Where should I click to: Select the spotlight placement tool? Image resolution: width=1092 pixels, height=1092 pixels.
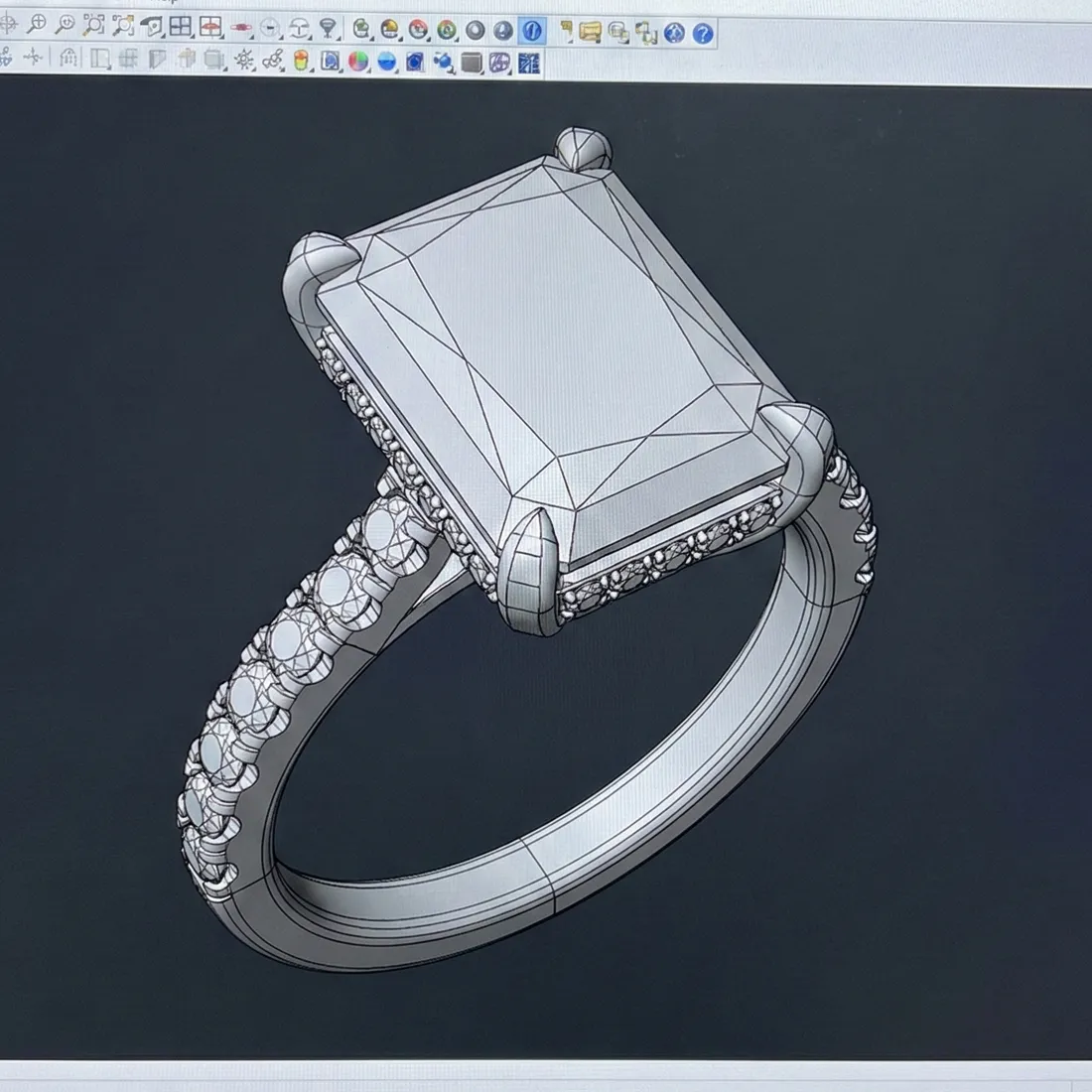[x=329, y=26]
